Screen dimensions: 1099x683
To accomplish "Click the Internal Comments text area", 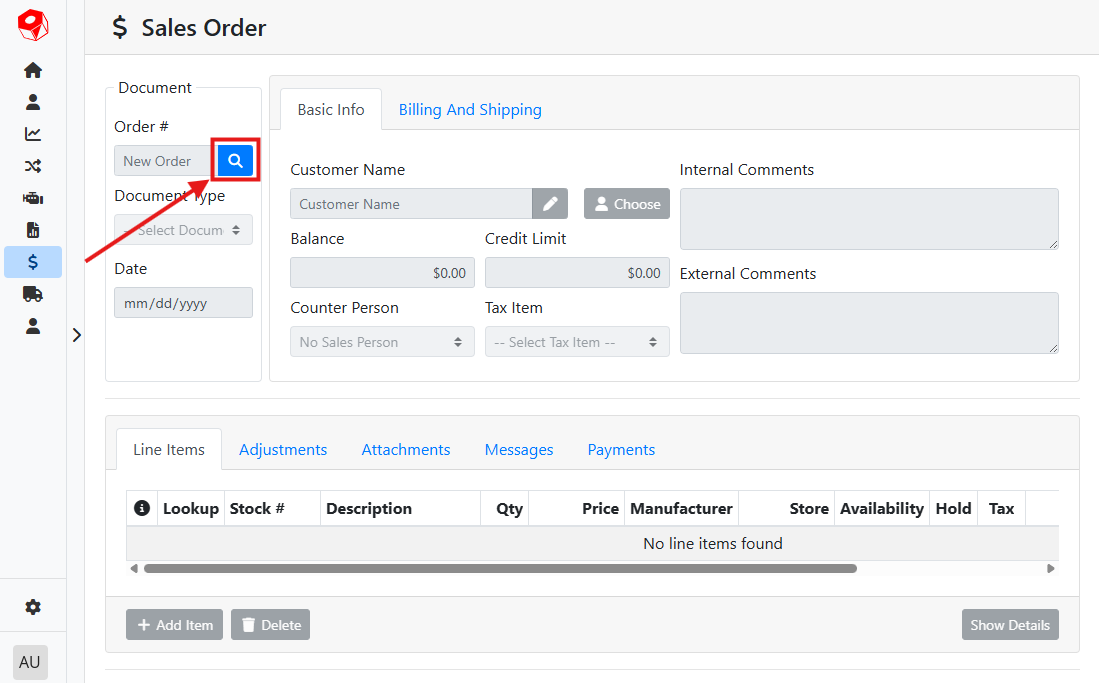I will 868,218.
